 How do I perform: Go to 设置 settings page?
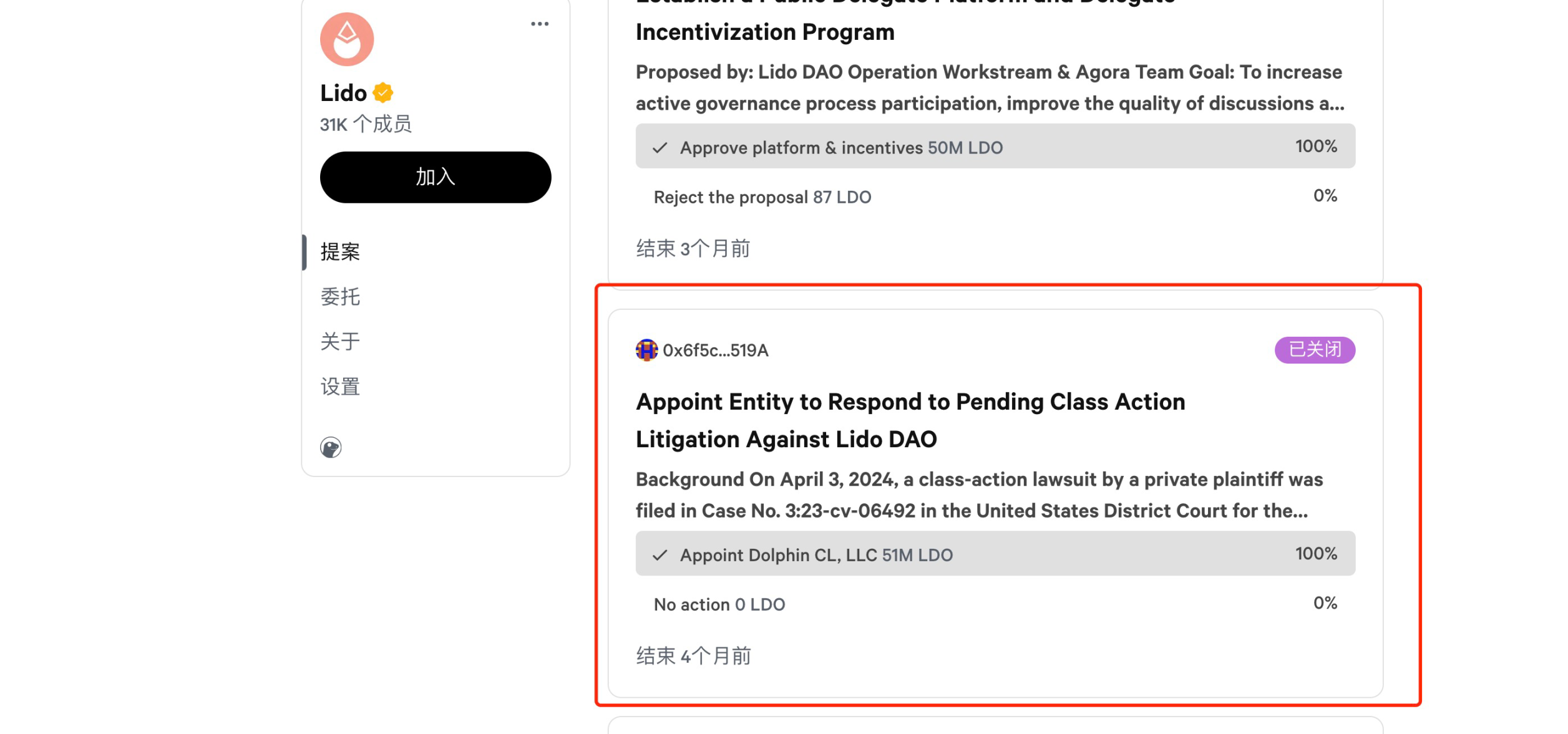pyautogui.click(x=341, y=387)
